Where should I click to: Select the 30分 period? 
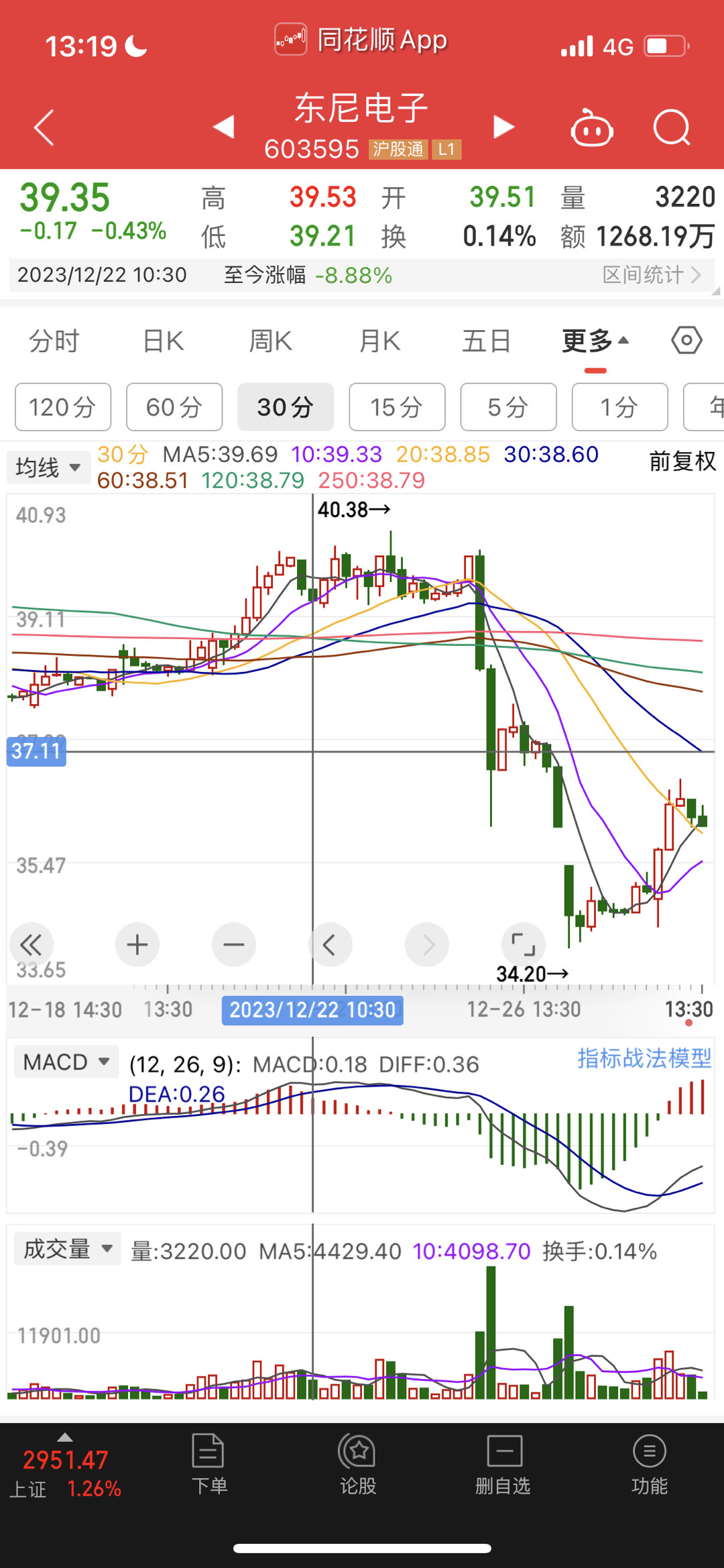click(286, 407)
